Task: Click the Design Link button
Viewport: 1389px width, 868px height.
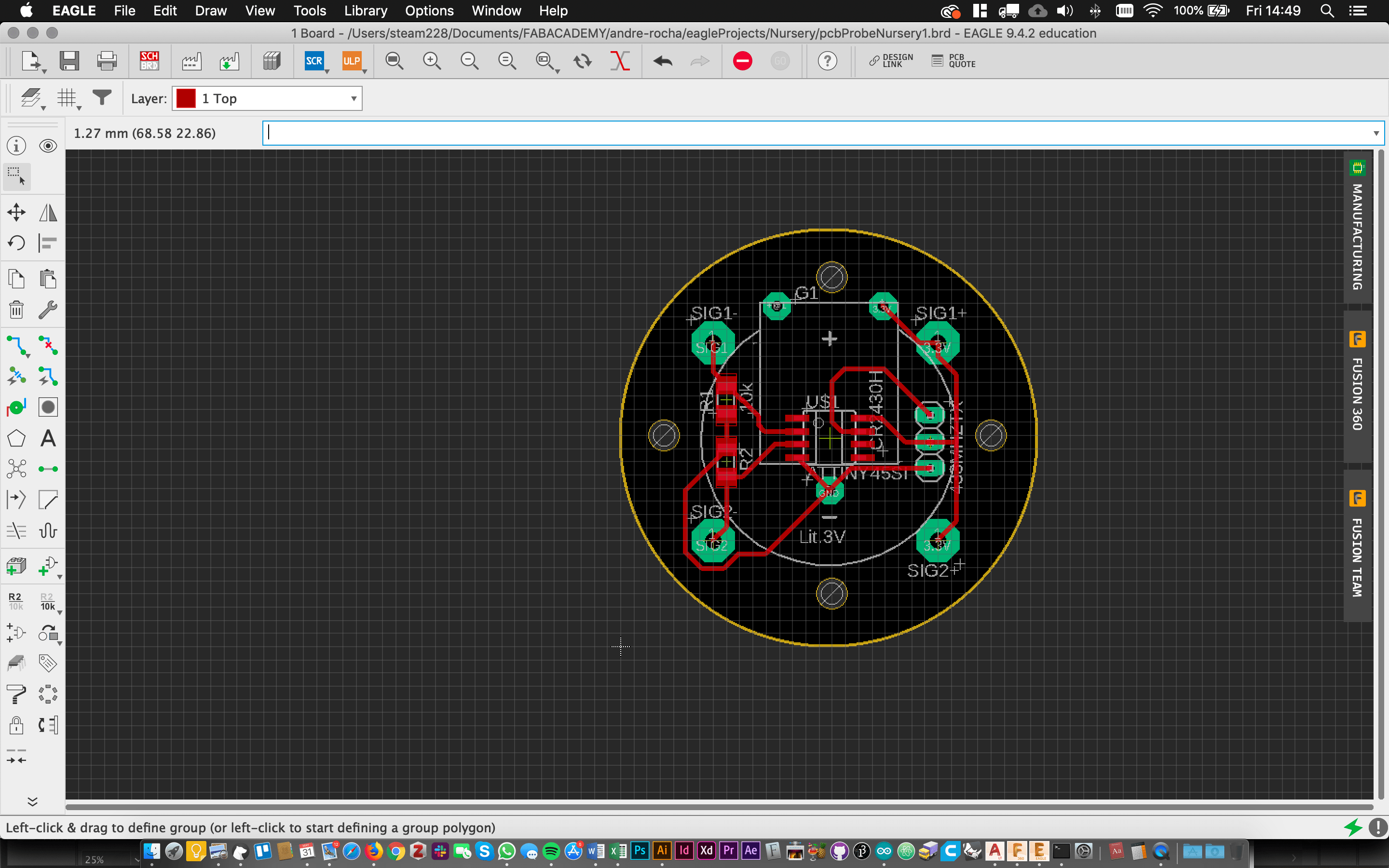Action: point(891,61)
